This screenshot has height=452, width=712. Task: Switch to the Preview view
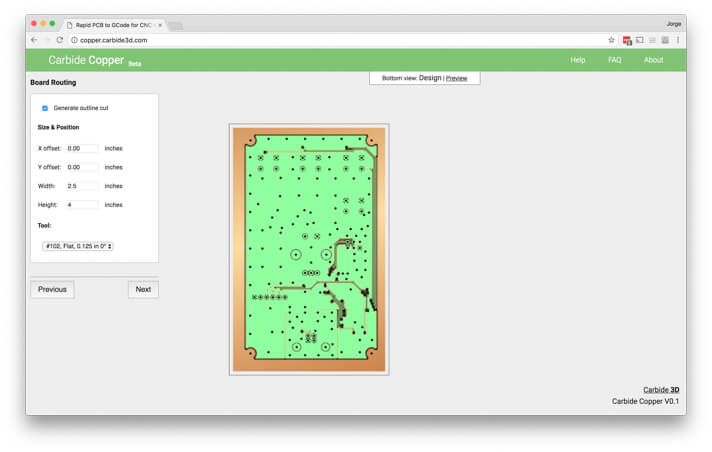456,78
